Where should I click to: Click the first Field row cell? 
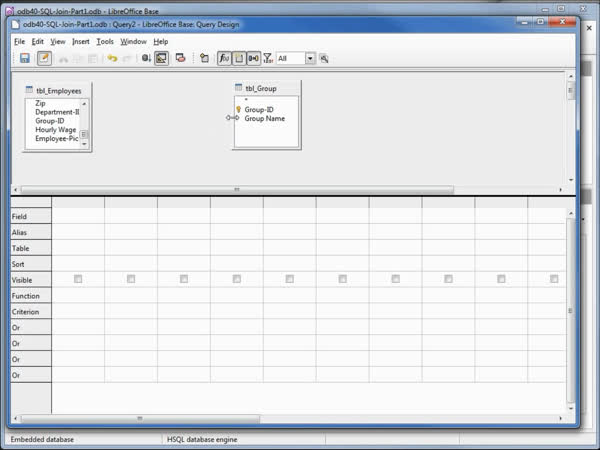click(78, 216)
